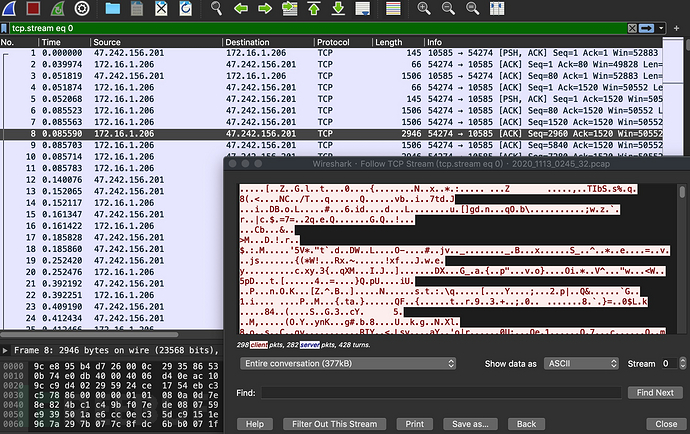
Task: Sort by the Info column header
Action: coord(543,42)
